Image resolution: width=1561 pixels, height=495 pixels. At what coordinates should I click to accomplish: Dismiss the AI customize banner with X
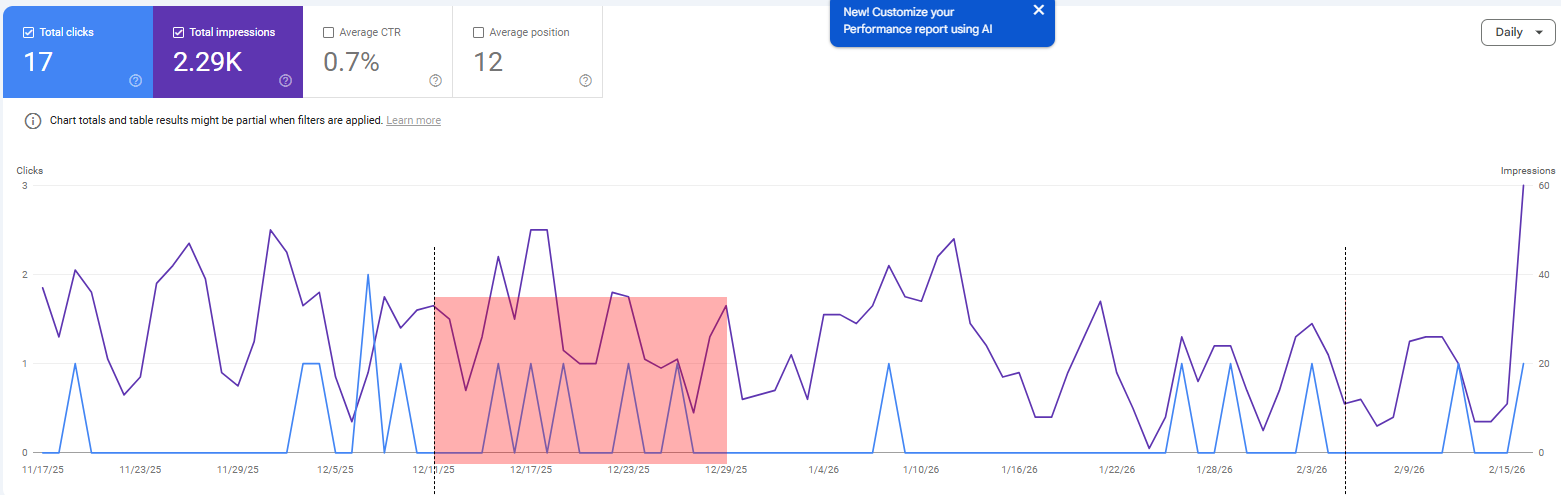pos(1038,10)
